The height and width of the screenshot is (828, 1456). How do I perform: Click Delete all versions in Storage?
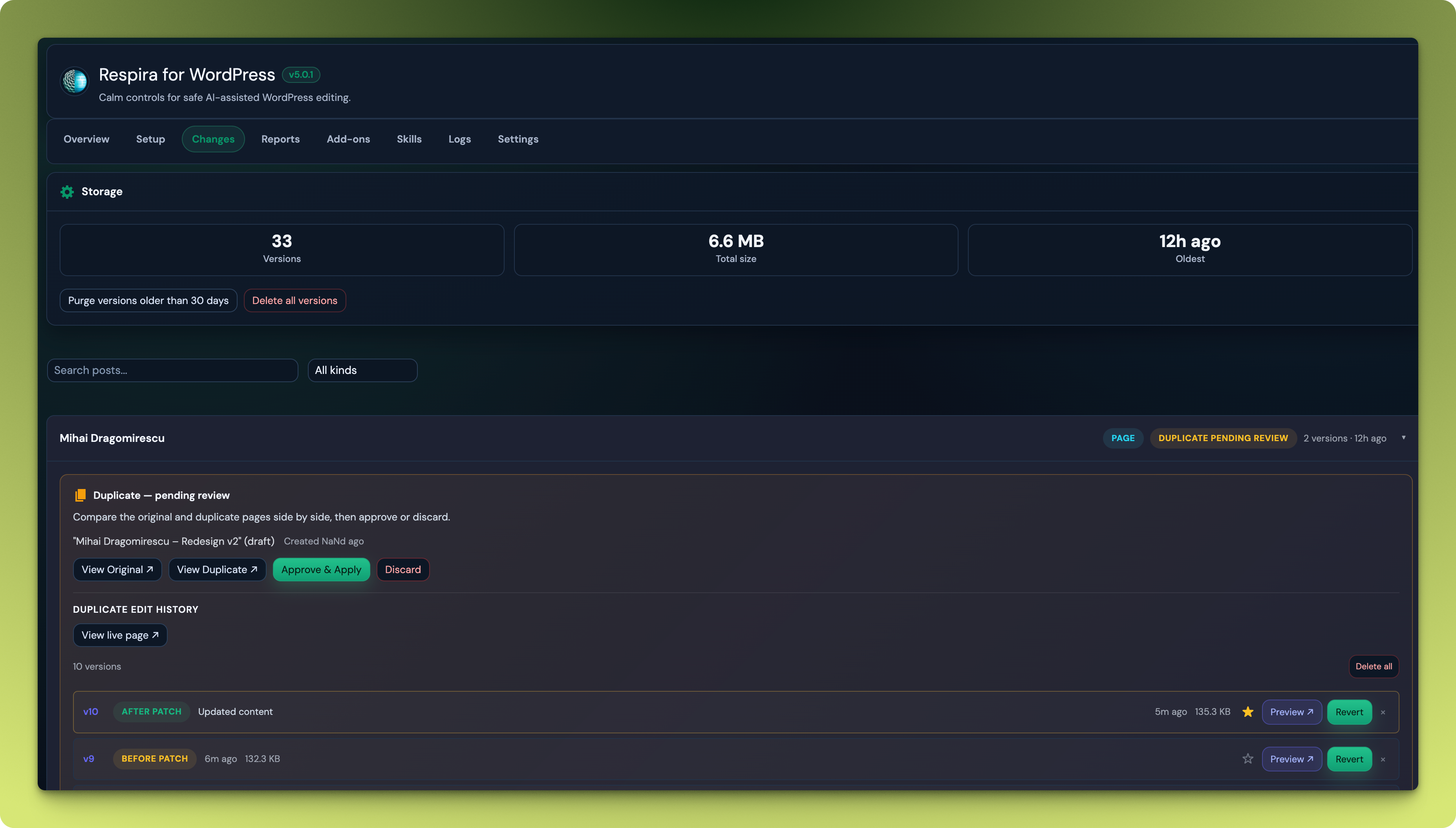[x=294, y=301]
